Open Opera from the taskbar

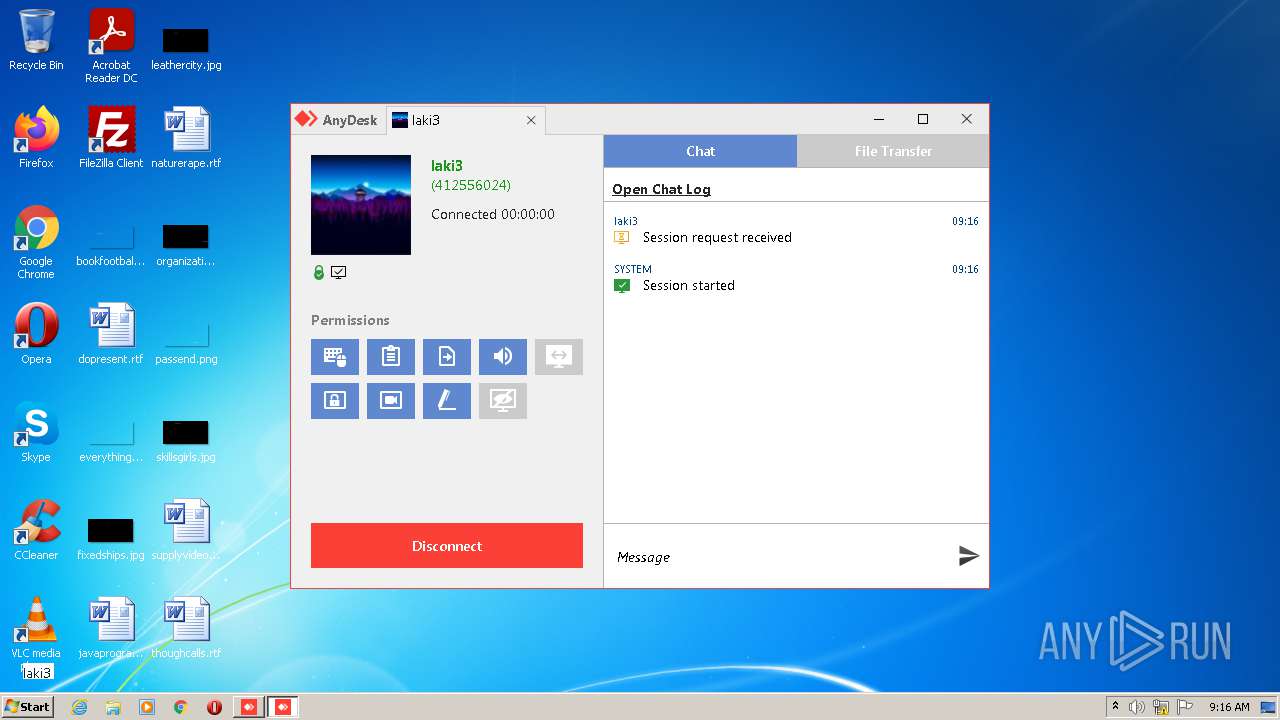point(214,707)
